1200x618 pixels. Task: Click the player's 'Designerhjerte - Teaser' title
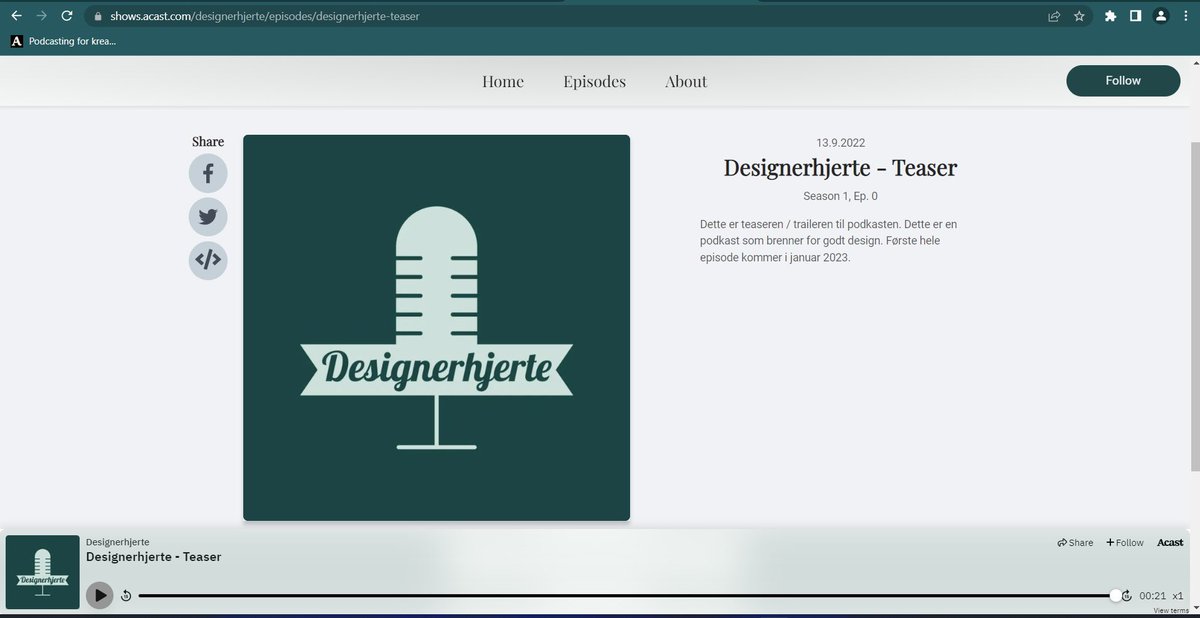coord(154,557)
